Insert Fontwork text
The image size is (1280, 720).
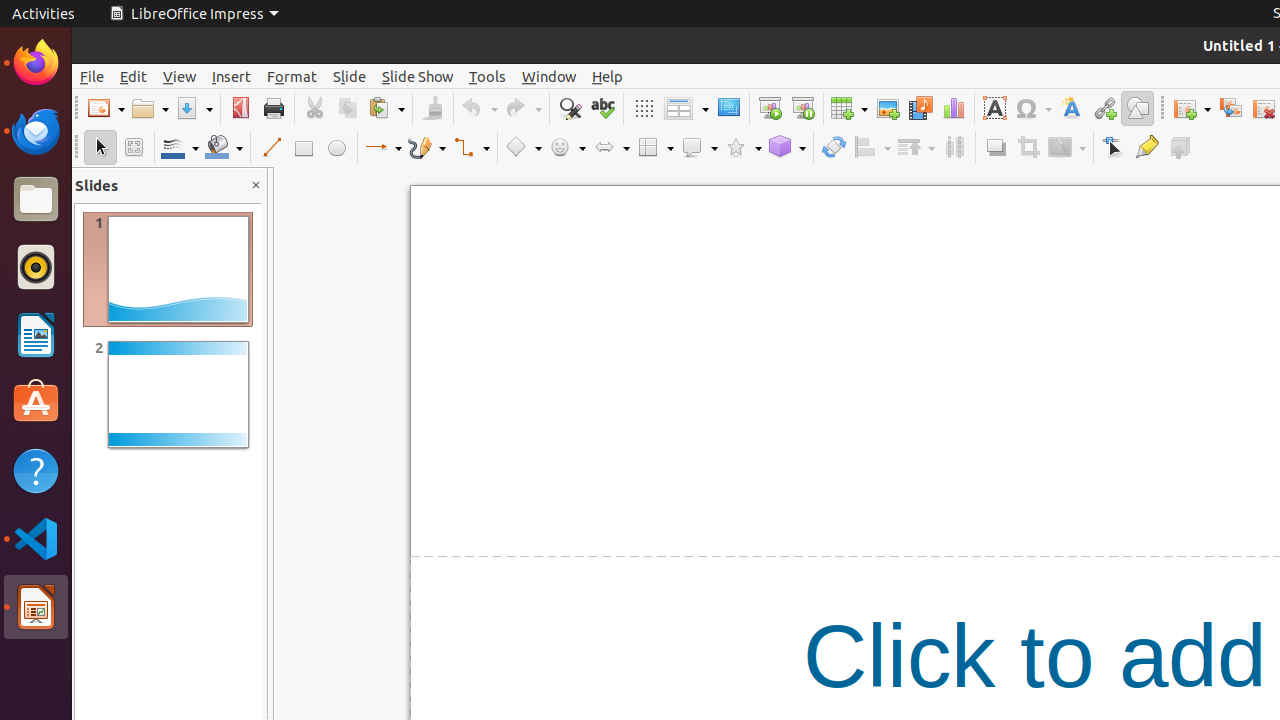click(1072, 108)
